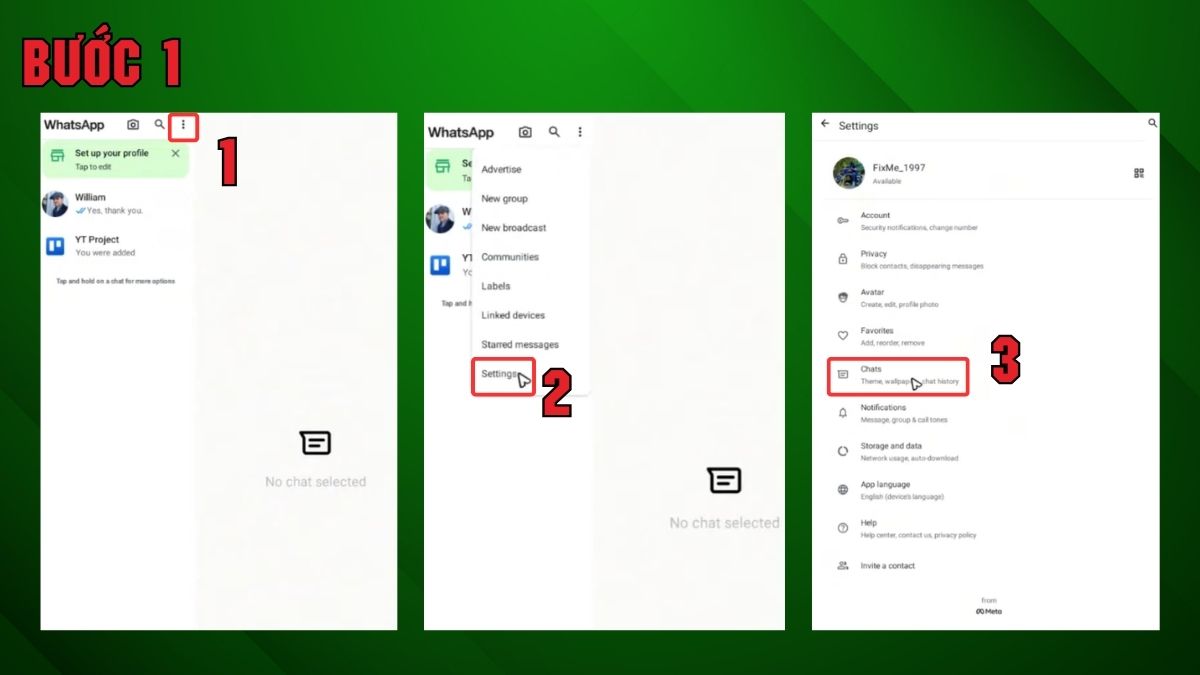Image resolution: width=1200 pixels, height=675 pixels.
Task: Tap the FixMe_1997 profile picture
Action: pos(847,173)
